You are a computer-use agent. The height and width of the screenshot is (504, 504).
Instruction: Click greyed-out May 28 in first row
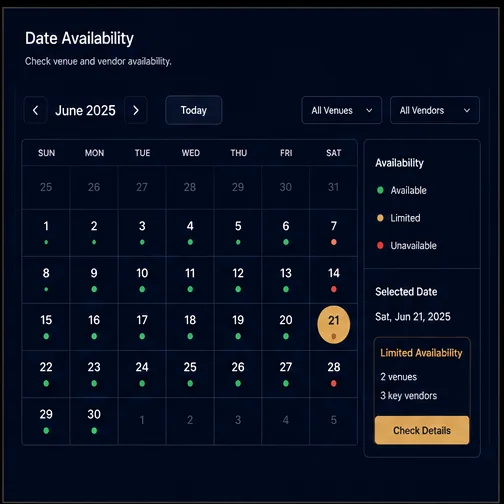point(190,187)
